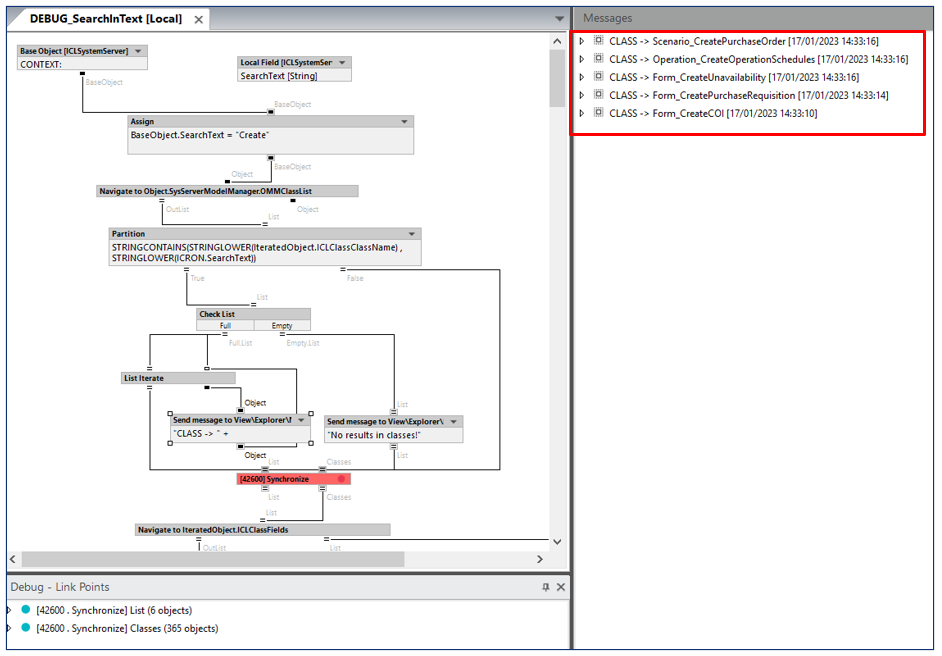
Task: Click the teal dot beside Synchronize List entry
Action: [x=26, y=609]
